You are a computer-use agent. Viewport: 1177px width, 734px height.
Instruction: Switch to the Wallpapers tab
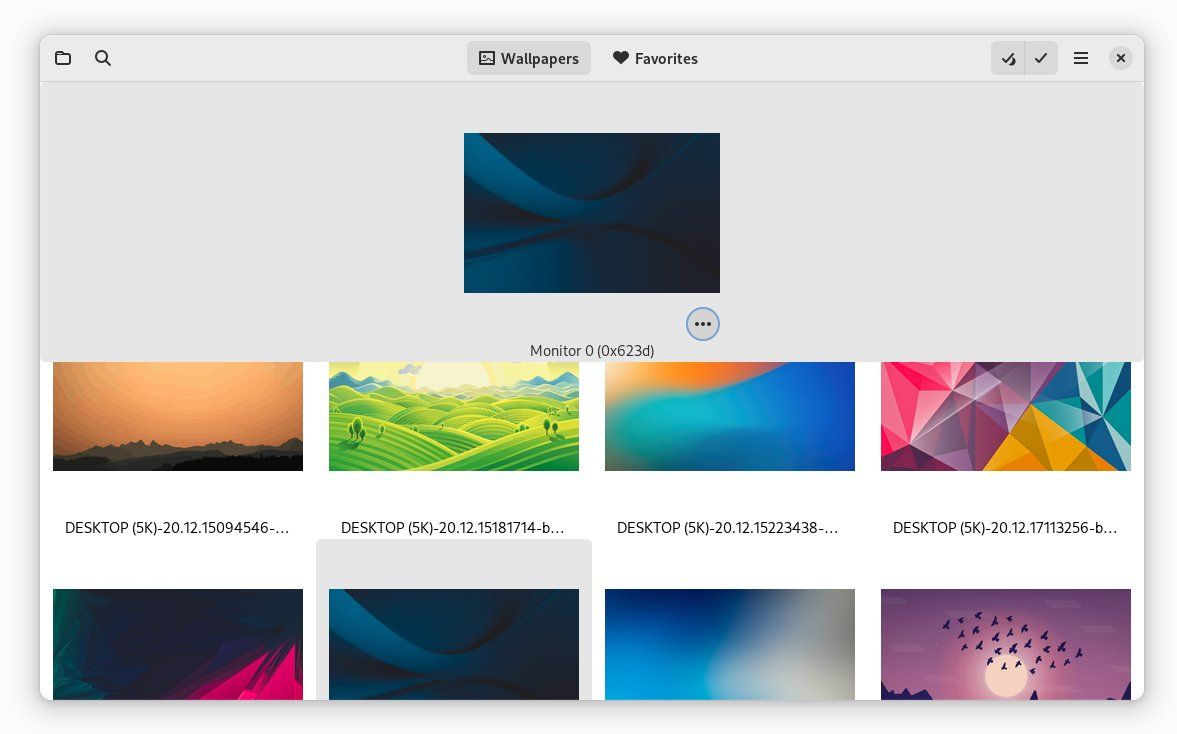pos(528,58)
